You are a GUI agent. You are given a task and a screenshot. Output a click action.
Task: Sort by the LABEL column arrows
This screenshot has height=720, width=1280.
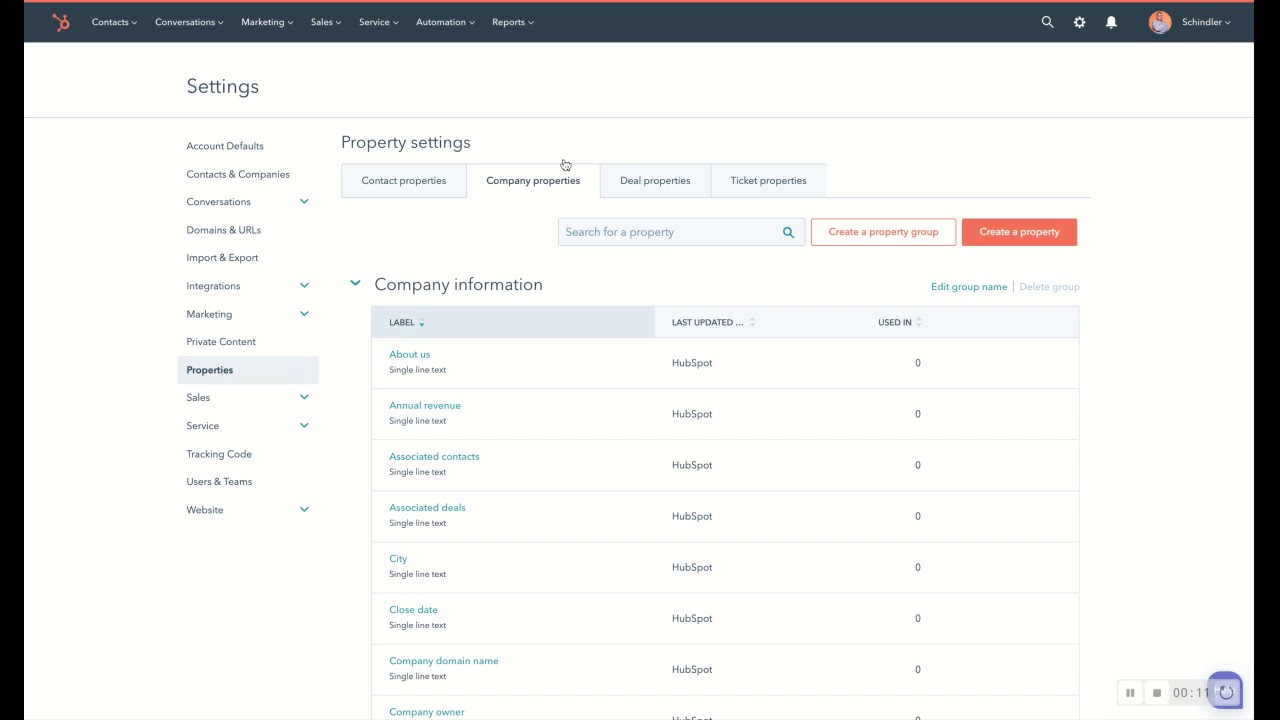[x=421, y=322]
